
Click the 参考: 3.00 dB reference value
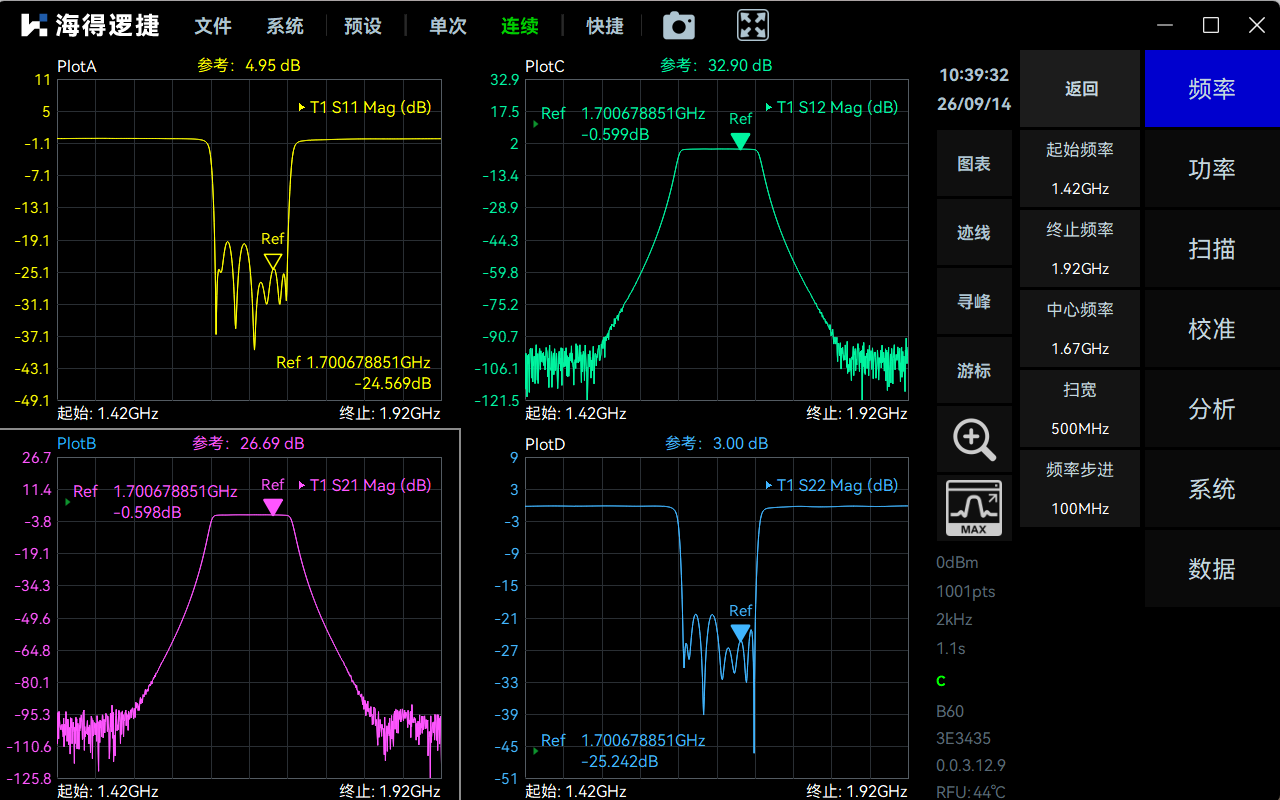pyautogui.click(x=716, y=443)
